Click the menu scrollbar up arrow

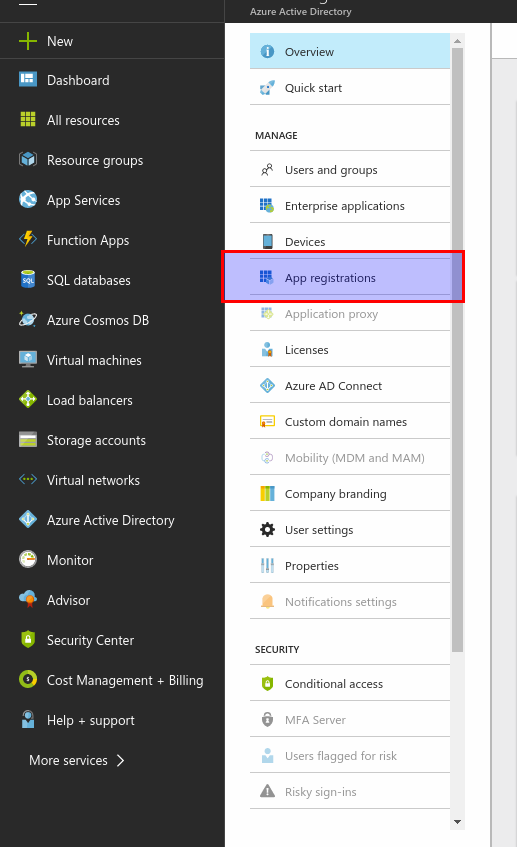coord(458,41)
